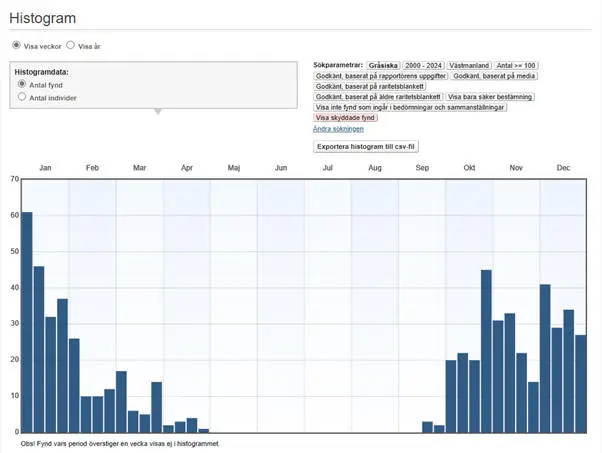
Task: Click the 'Västmanland' region tag
Action: [x=469, y=65]
